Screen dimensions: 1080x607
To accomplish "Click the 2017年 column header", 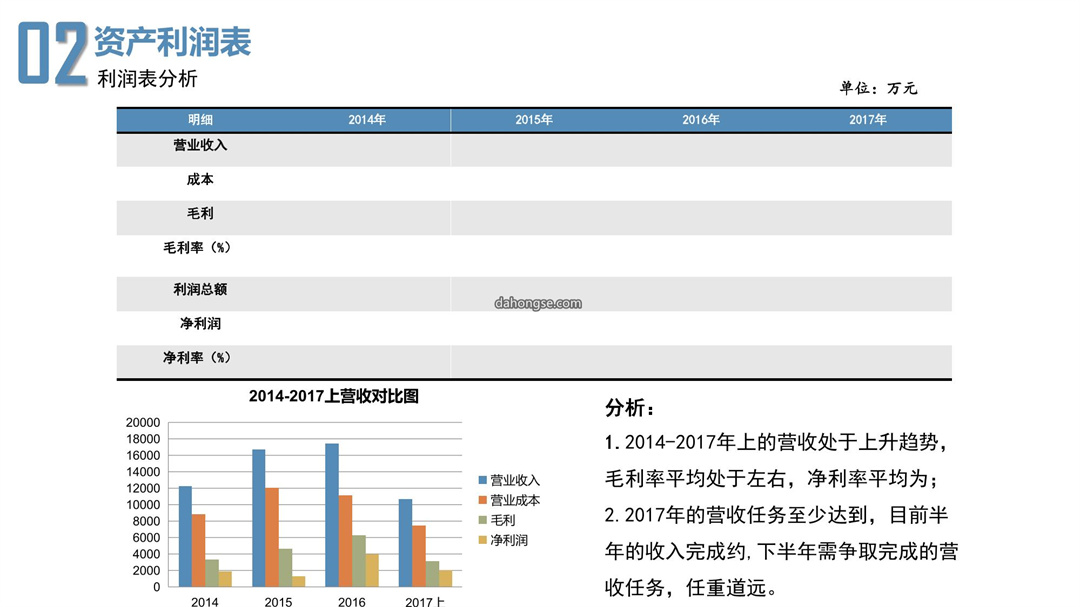I will pos(867,120).
